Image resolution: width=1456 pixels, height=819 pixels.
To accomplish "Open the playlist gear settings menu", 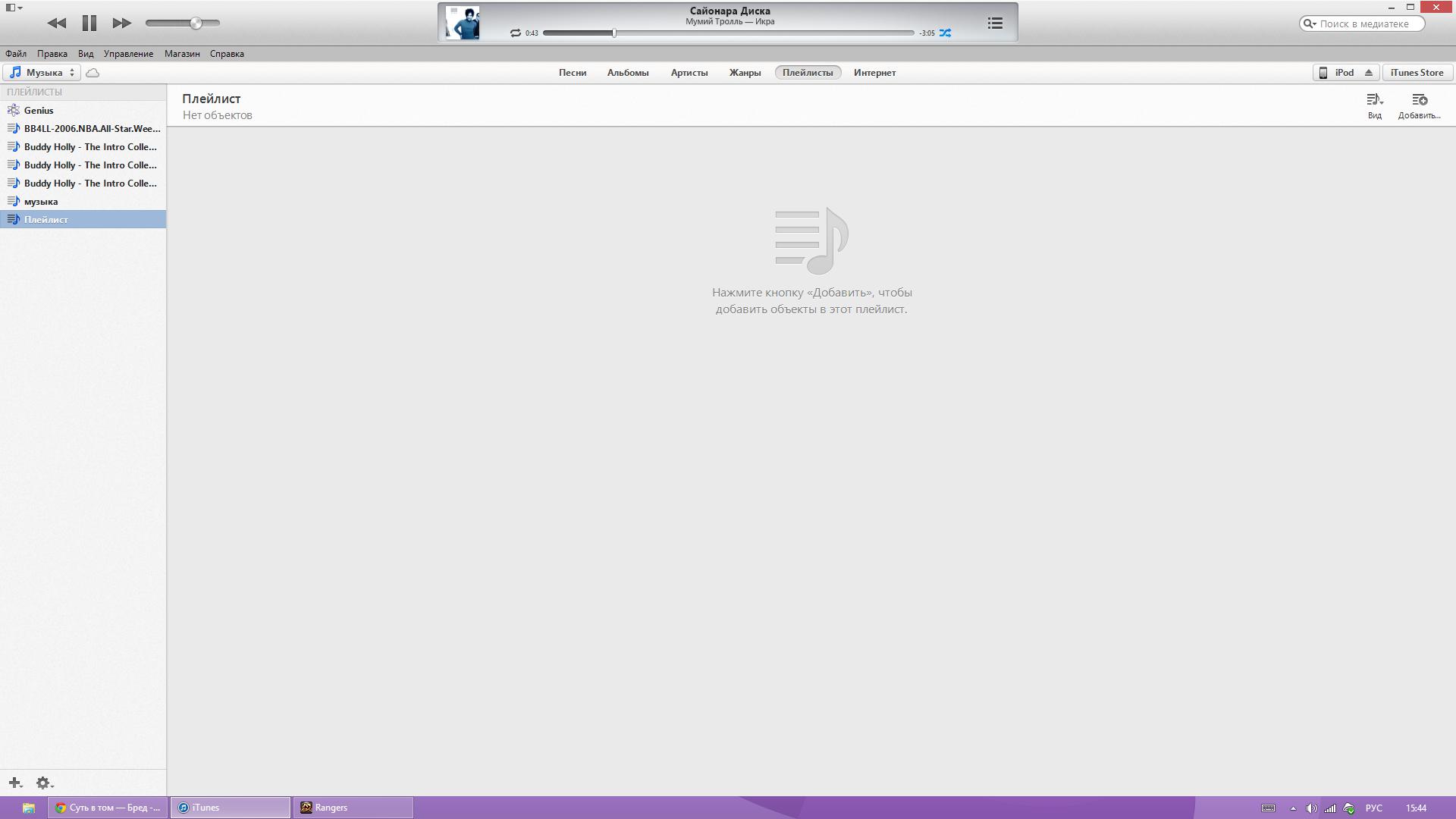I will coord(44,783).
